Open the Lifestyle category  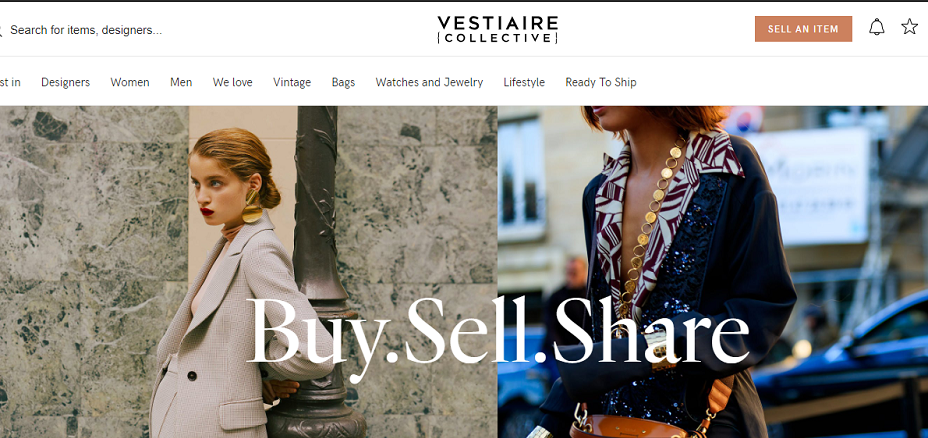(524, 82)
